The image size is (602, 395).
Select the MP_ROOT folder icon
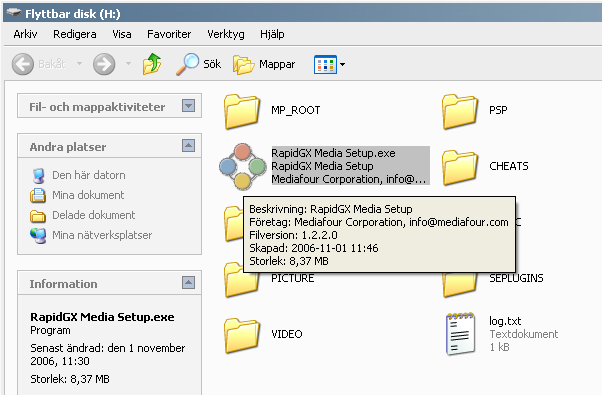click(242, 111)
